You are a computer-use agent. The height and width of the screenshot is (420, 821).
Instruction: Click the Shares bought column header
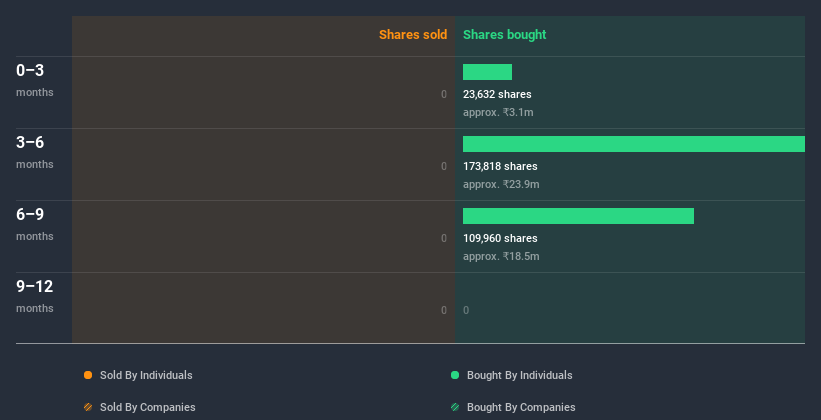pos(505,35)
